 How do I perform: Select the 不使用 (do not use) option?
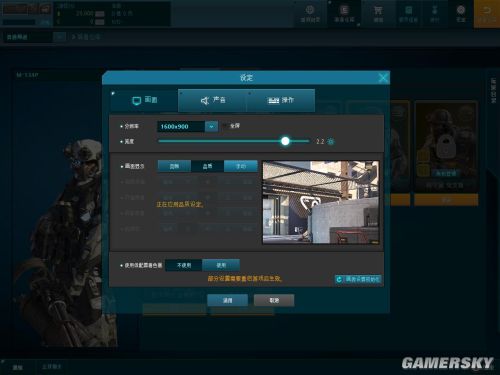(184, 265)
